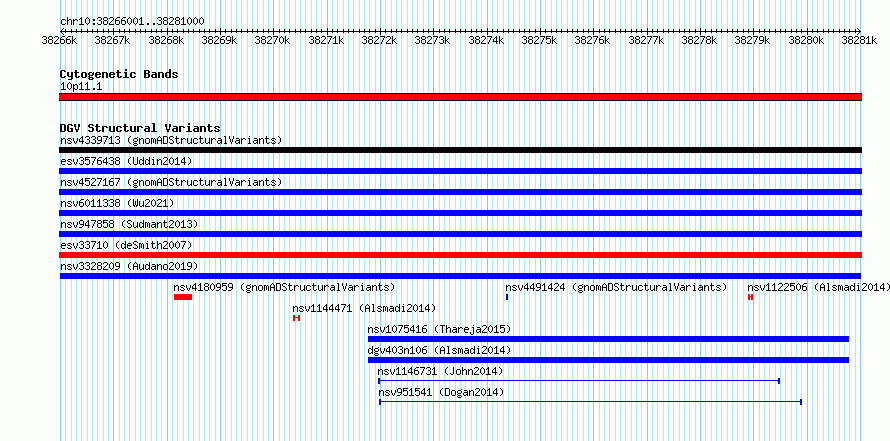Select the black nsv4339713 variant bar
This screenshot has height=441, width=890.
(460, 150)
